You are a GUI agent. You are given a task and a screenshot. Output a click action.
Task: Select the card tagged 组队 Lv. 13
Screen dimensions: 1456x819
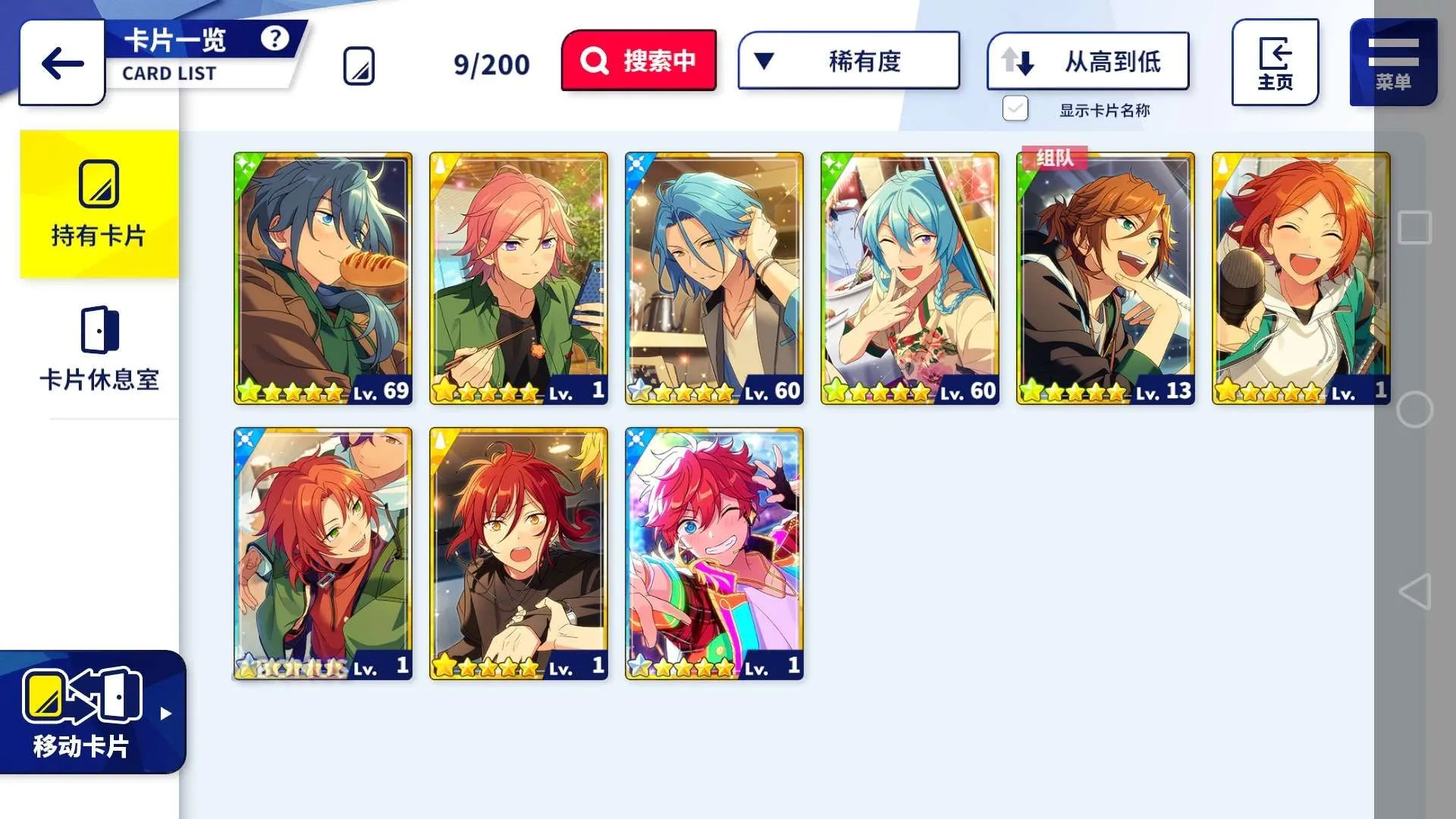(1106, 278)
